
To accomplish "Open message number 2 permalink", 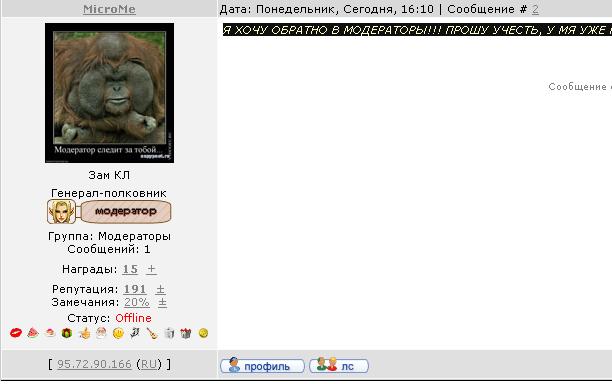I will [535, 9].
